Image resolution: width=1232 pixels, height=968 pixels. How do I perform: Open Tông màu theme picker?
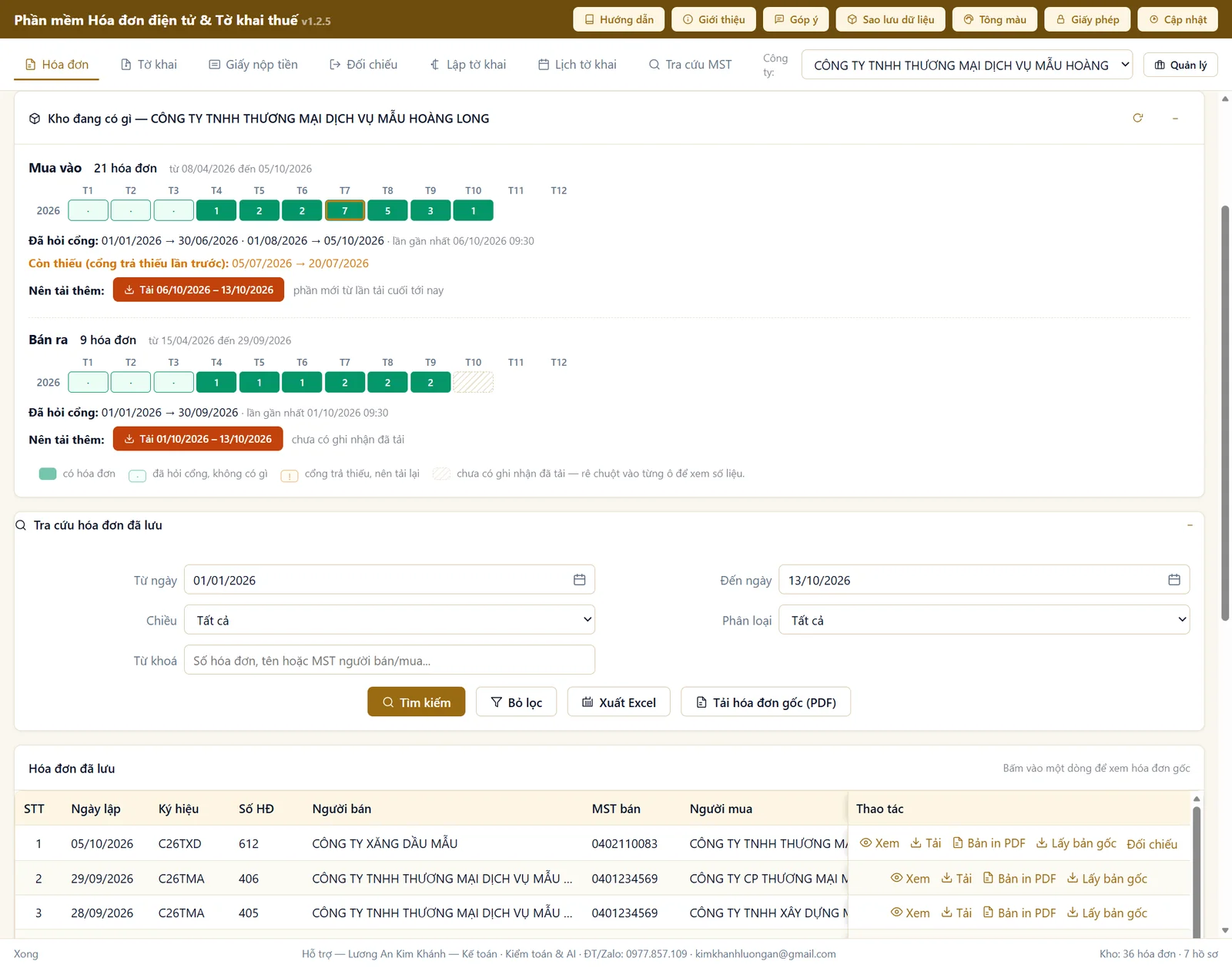click(x=995, y=19)
